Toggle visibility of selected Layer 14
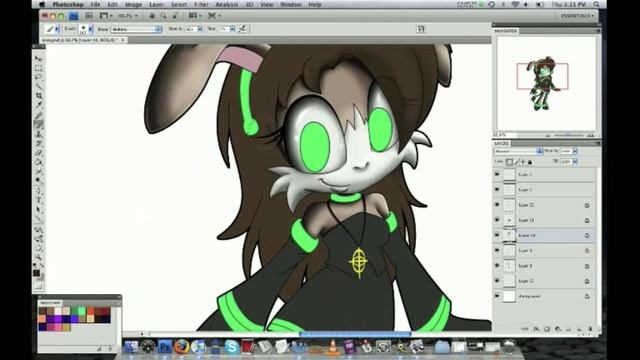Viewport: 640px width, 360px height. click(497, 235)
